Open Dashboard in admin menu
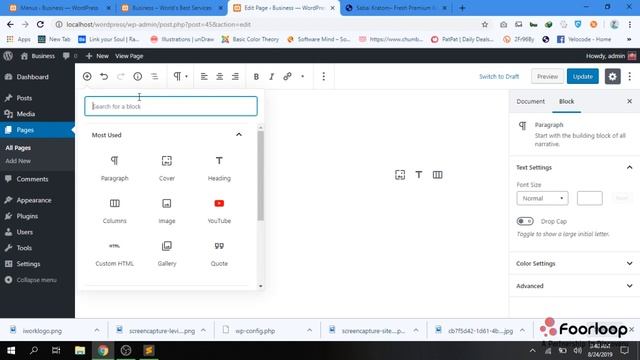640x360 pixels. (x=33, y=77)
